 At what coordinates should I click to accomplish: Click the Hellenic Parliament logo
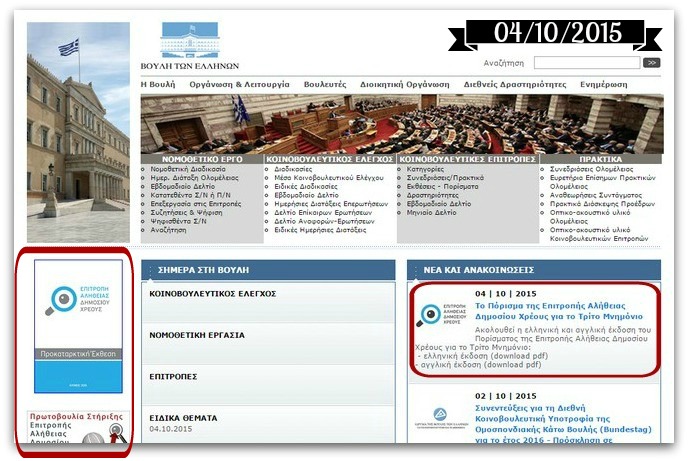pos(199,44)
